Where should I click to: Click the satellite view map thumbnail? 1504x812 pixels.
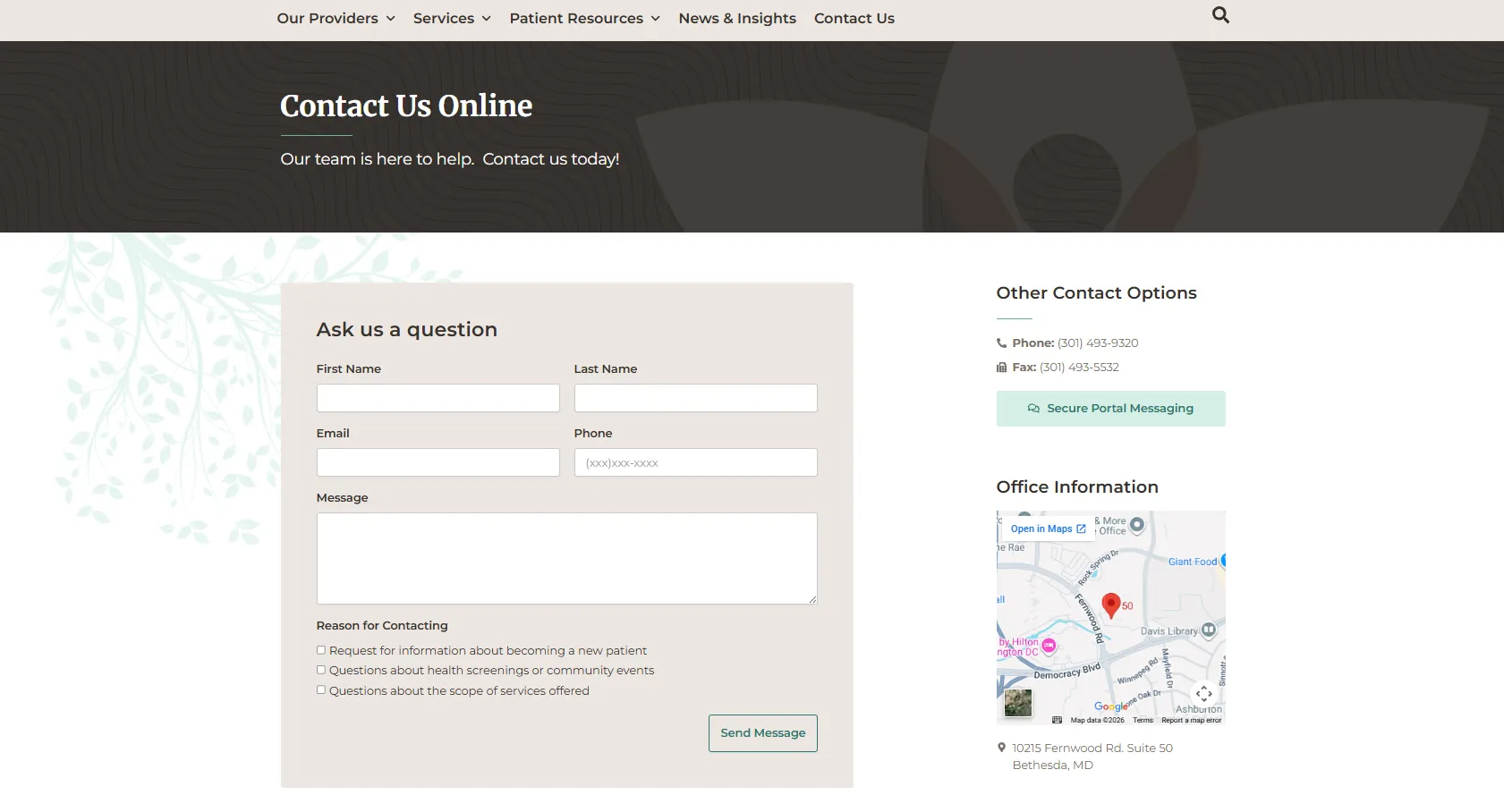point(1018,703)
